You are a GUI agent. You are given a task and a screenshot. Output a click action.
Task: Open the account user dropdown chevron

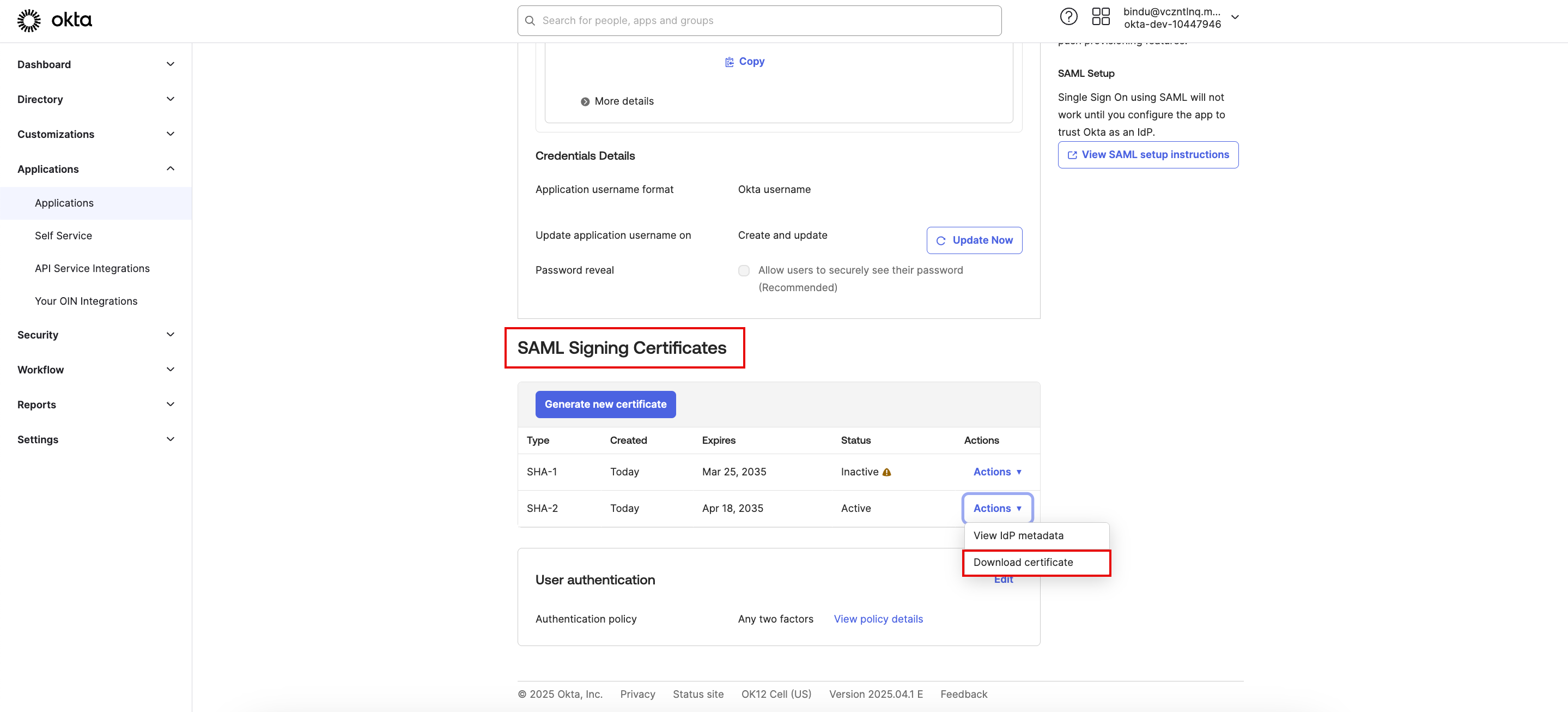click(1235, 17)
